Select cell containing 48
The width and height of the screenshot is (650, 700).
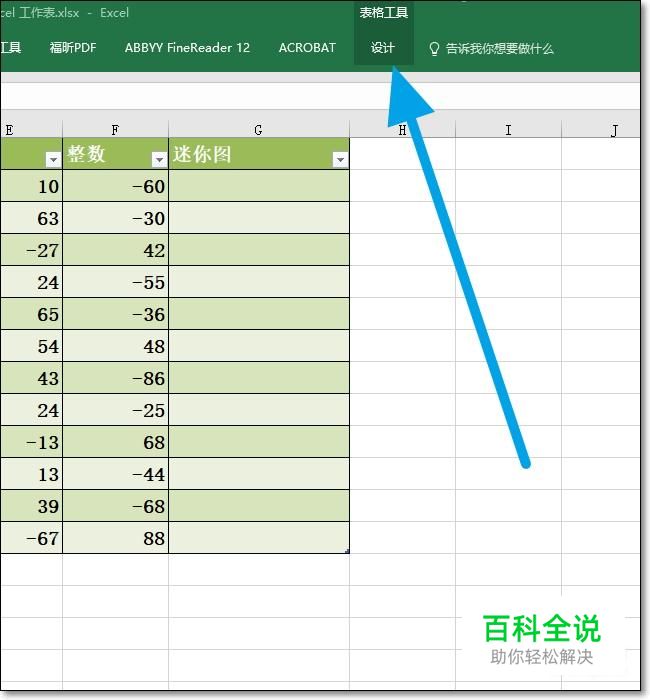(x=115, y=346)
